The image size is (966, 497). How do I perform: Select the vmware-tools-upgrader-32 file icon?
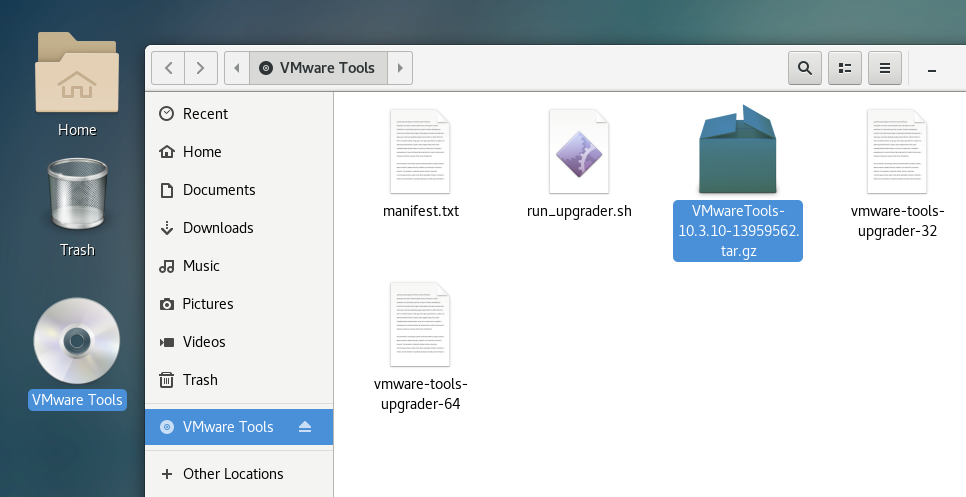897,152
